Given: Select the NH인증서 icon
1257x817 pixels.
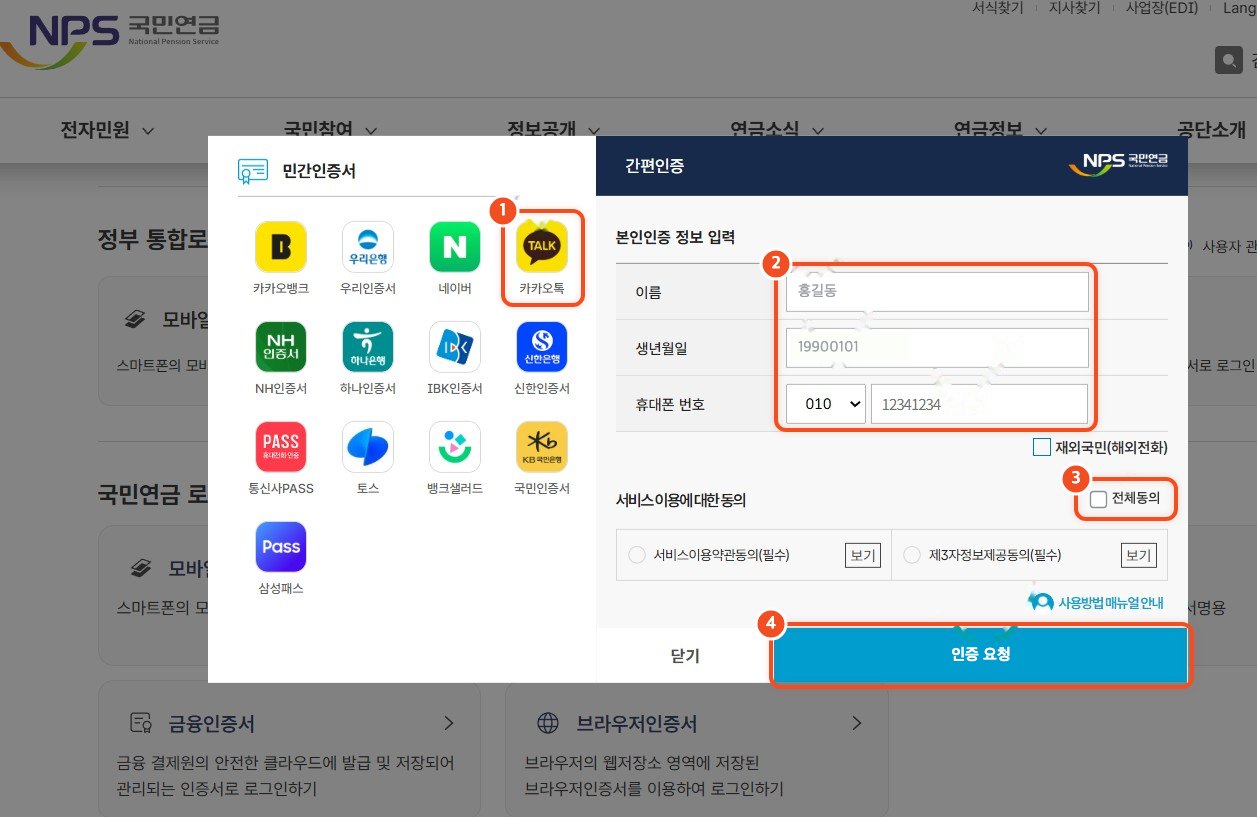Looking at the screenshot, I should [x=281, y=347].
